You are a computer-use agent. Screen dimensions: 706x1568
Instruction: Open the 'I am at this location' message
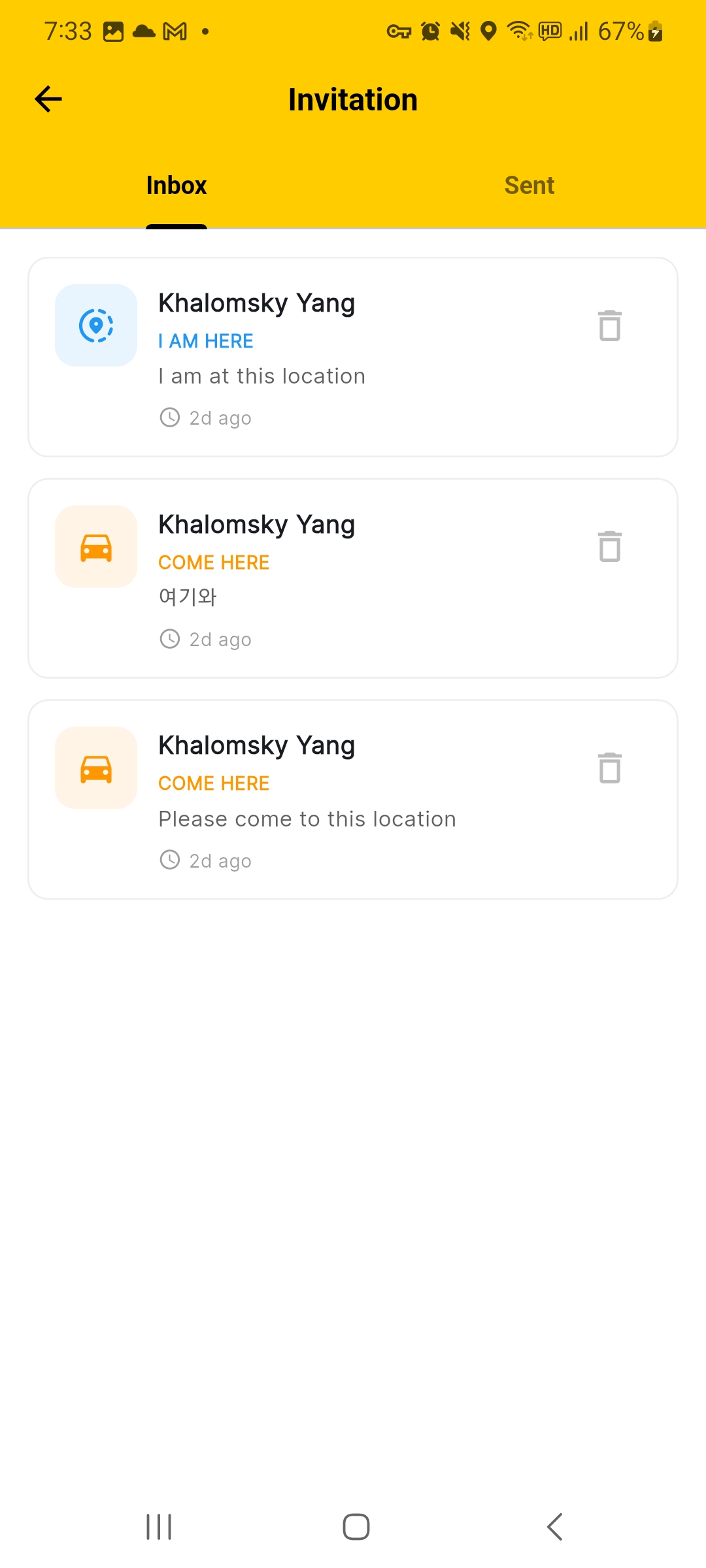[x=261, y=376]
